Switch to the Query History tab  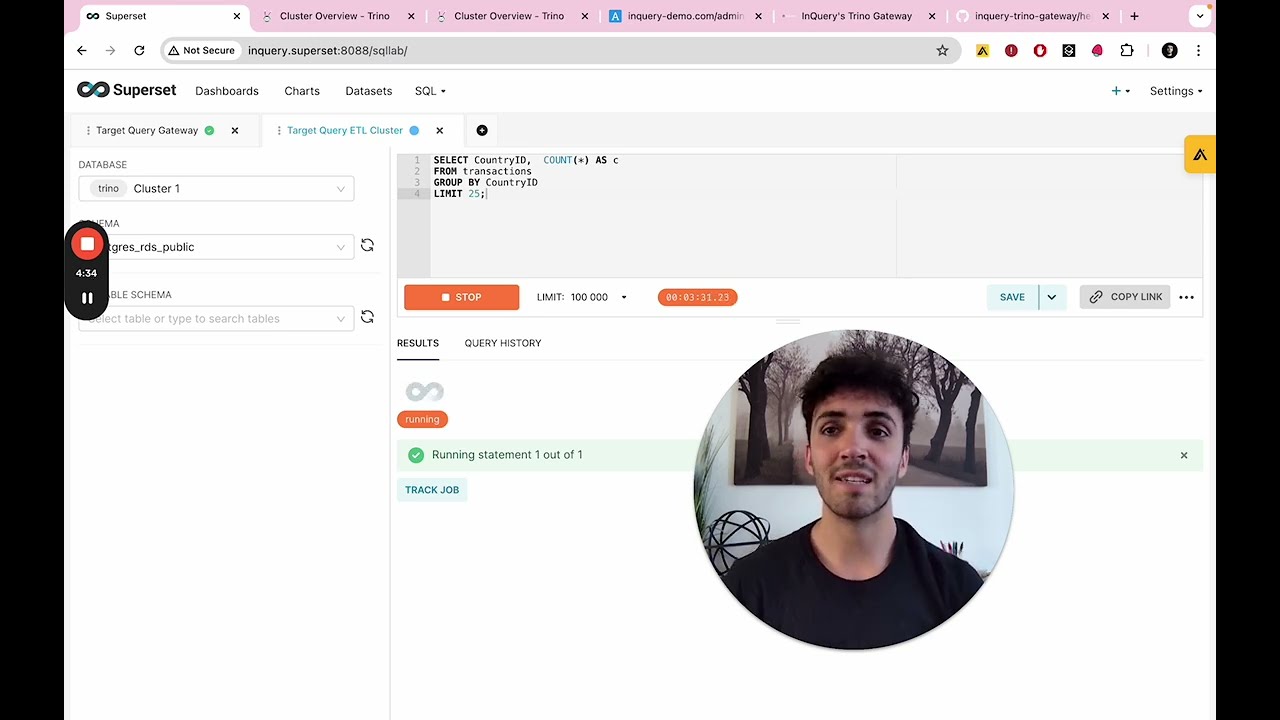pyautogui.click(x=503, y=343)
